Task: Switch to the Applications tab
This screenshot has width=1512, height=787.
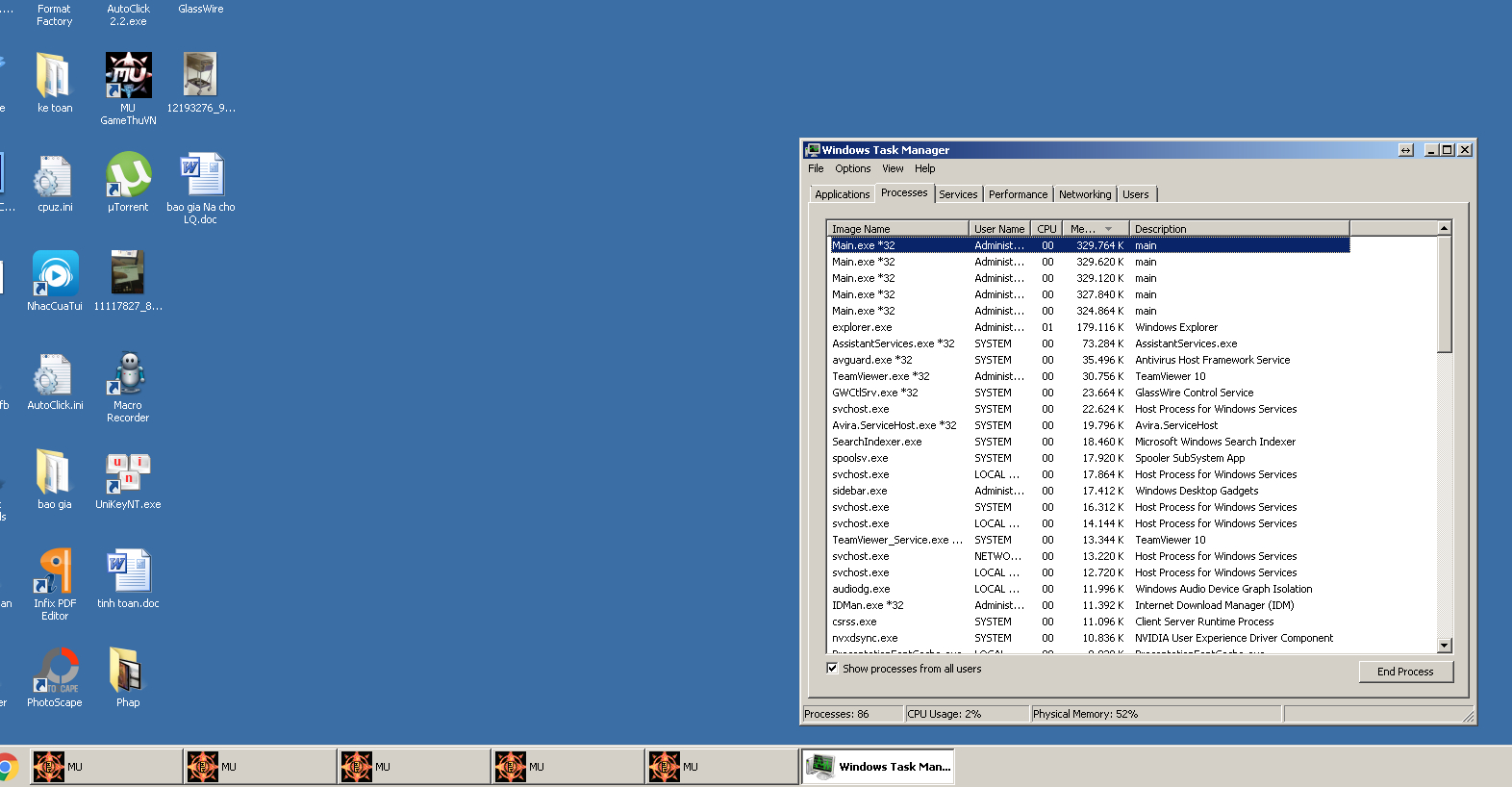Action: click(842, 194)
